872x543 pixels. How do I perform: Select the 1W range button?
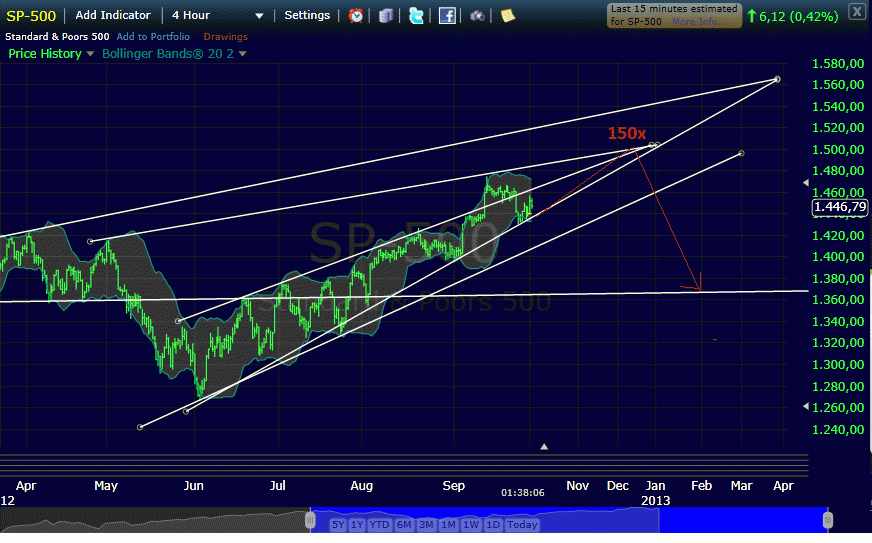tap(471, 525)
